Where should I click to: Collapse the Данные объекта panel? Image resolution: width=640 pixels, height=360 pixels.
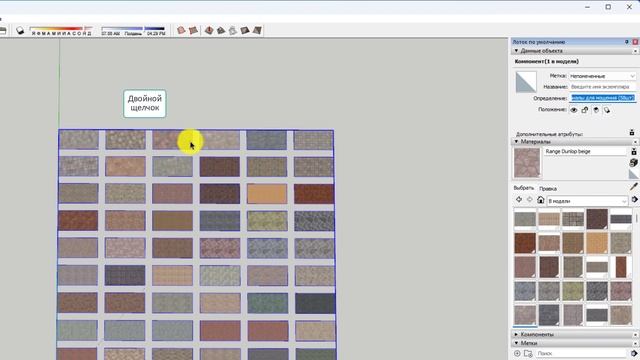pyautogui.click(x=516, y=51)
